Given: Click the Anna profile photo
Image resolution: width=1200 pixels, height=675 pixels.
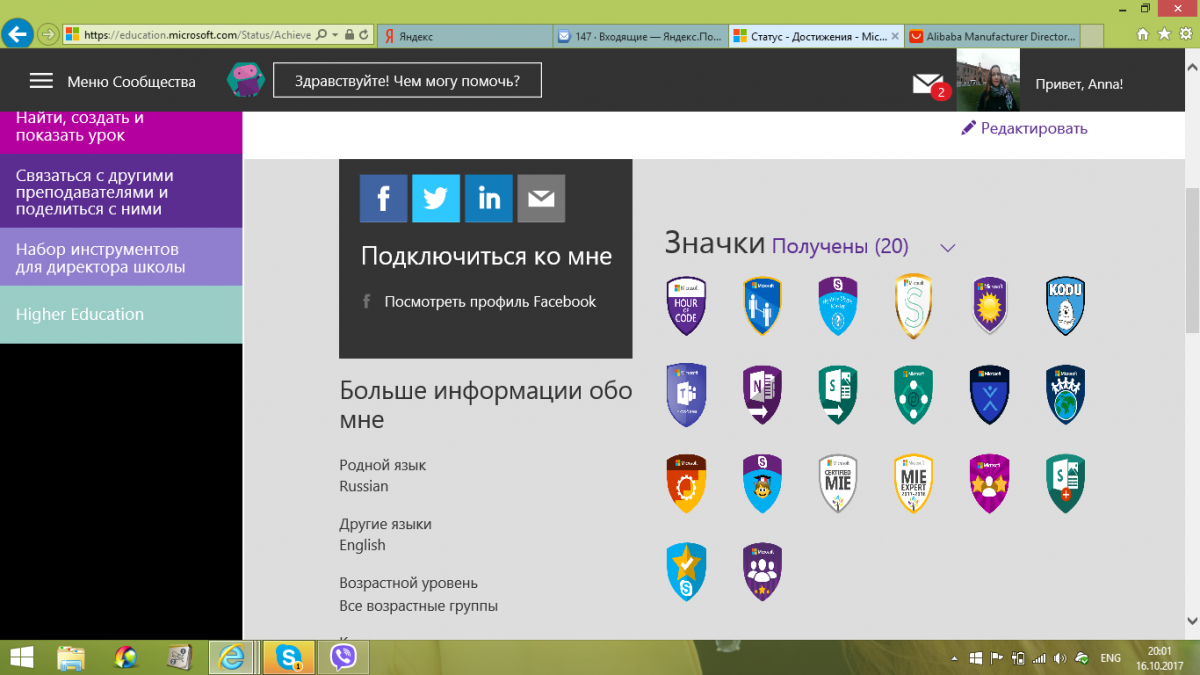Looking at the screenshot, I should pos(988,80).
